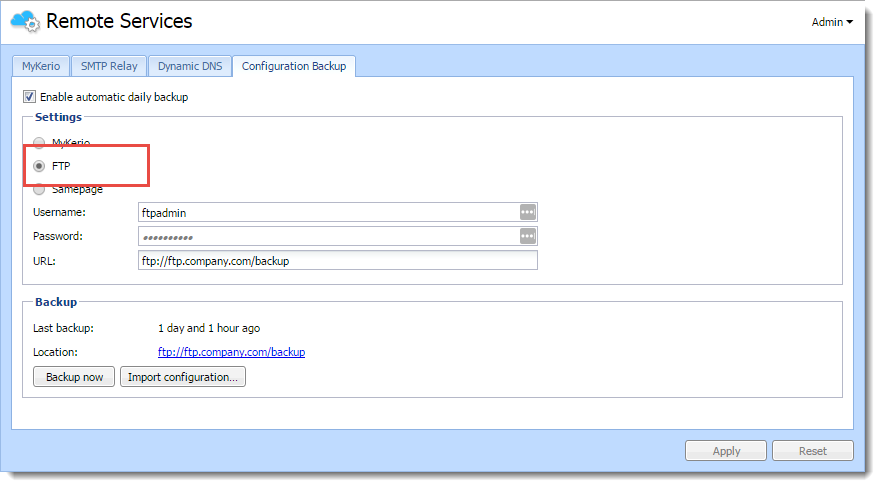
Task: Click the Apply button
Action: pos(726,451)
